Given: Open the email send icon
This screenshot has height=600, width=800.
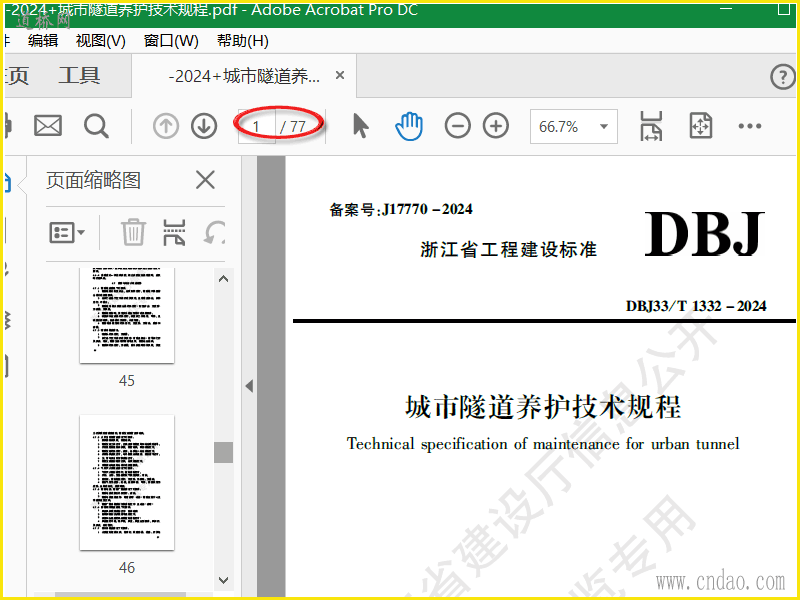Looking at the screenshot, I should [48, 126].
